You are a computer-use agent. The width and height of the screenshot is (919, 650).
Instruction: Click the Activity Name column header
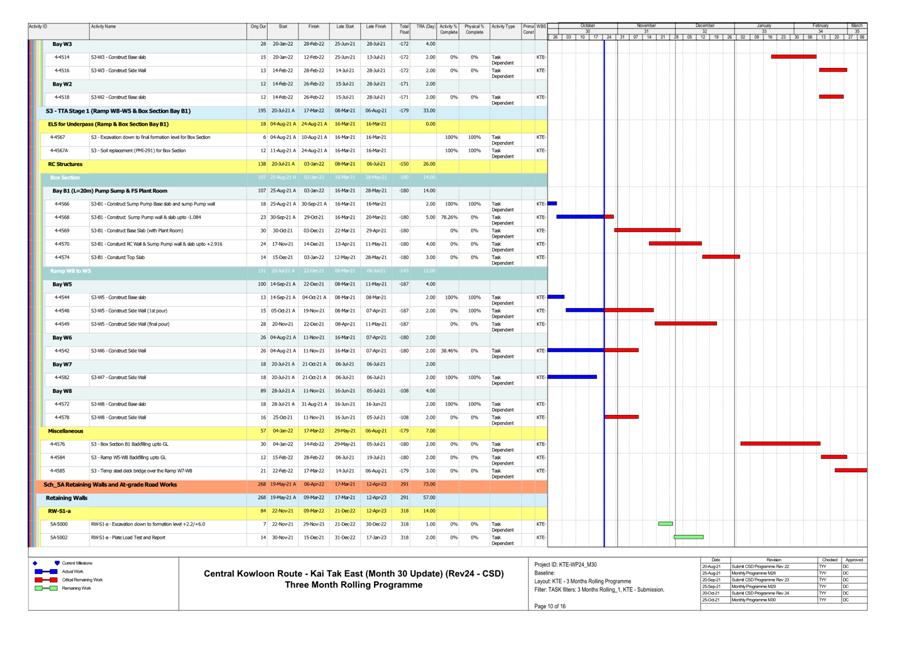coord(104,27)
